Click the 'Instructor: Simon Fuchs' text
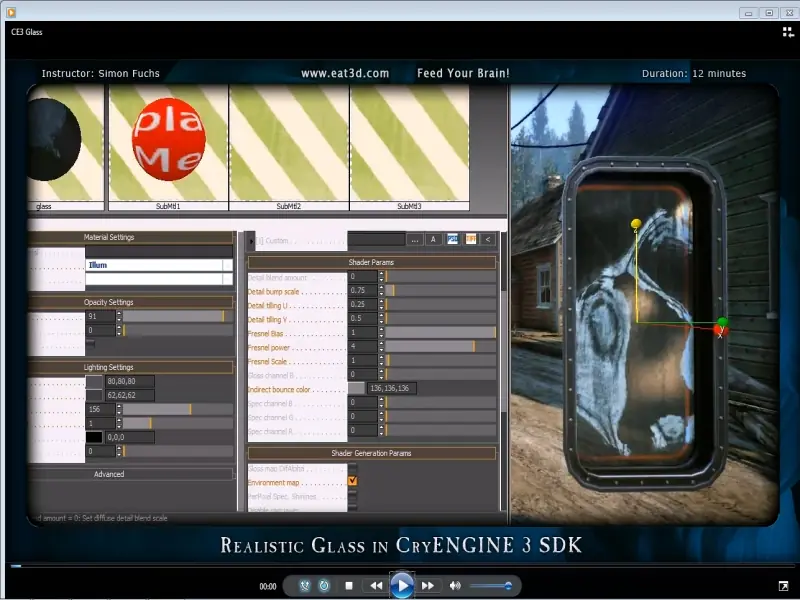The height and width of the screenshot is (600, 800). 101,73
